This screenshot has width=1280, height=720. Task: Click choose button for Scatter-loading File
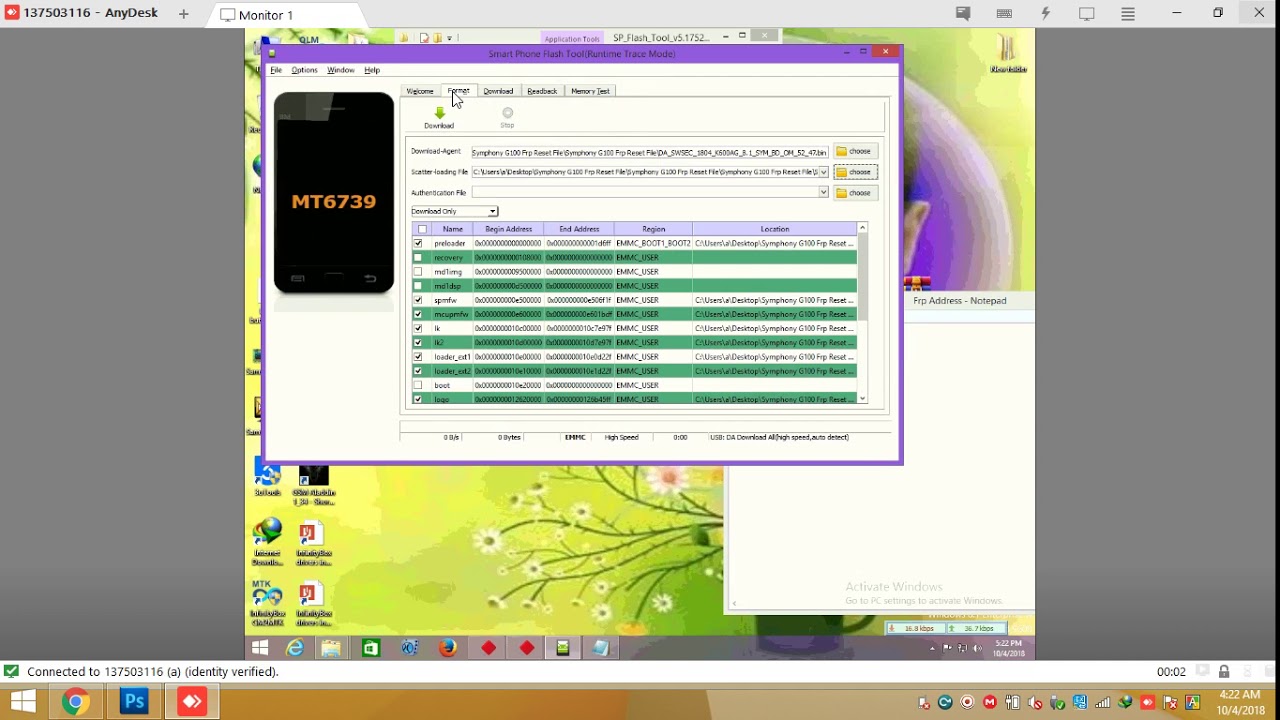855,172
